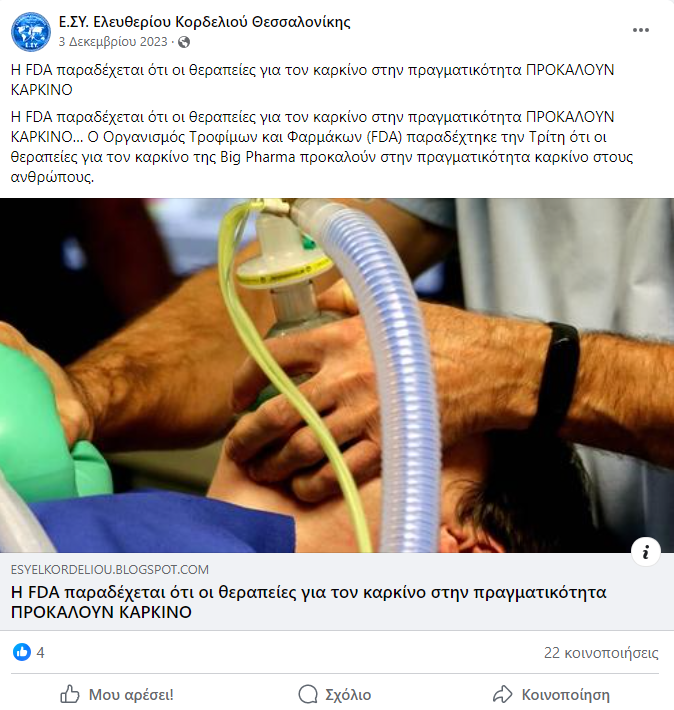Click the second paragraph mentioning Big Pharma

tap(322, 147)
